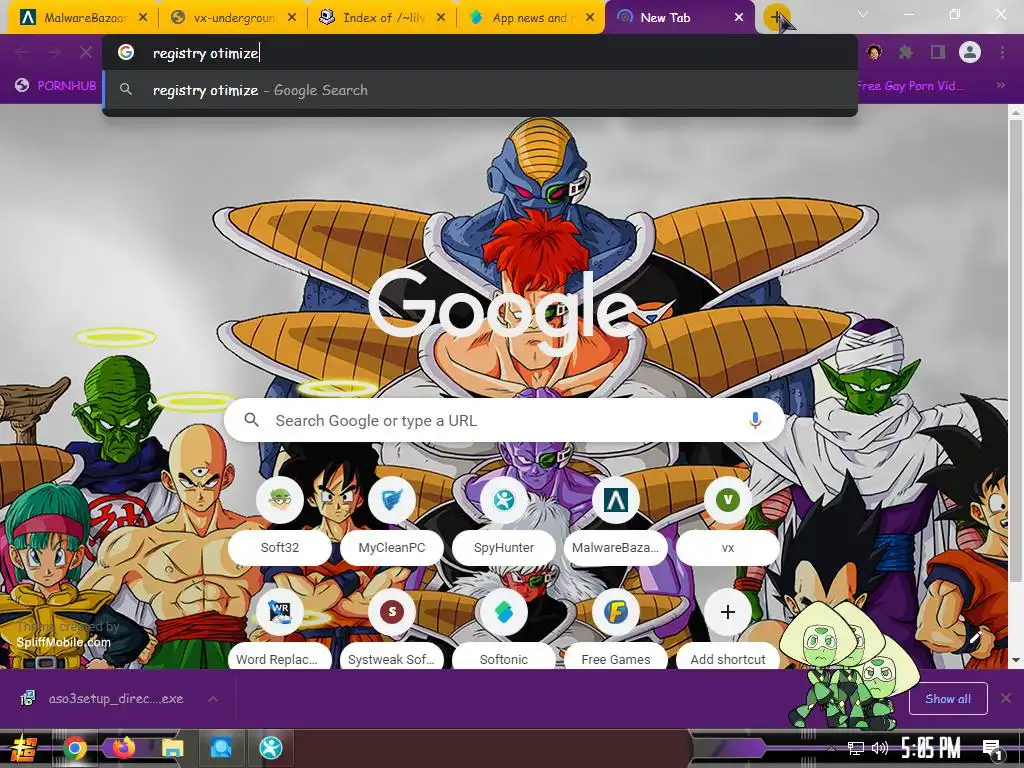This screenshot has height=768, width=1024.
Task: Expand the aso3setup download options arrow
Action: pyautogui.click(x=213, y=699)
